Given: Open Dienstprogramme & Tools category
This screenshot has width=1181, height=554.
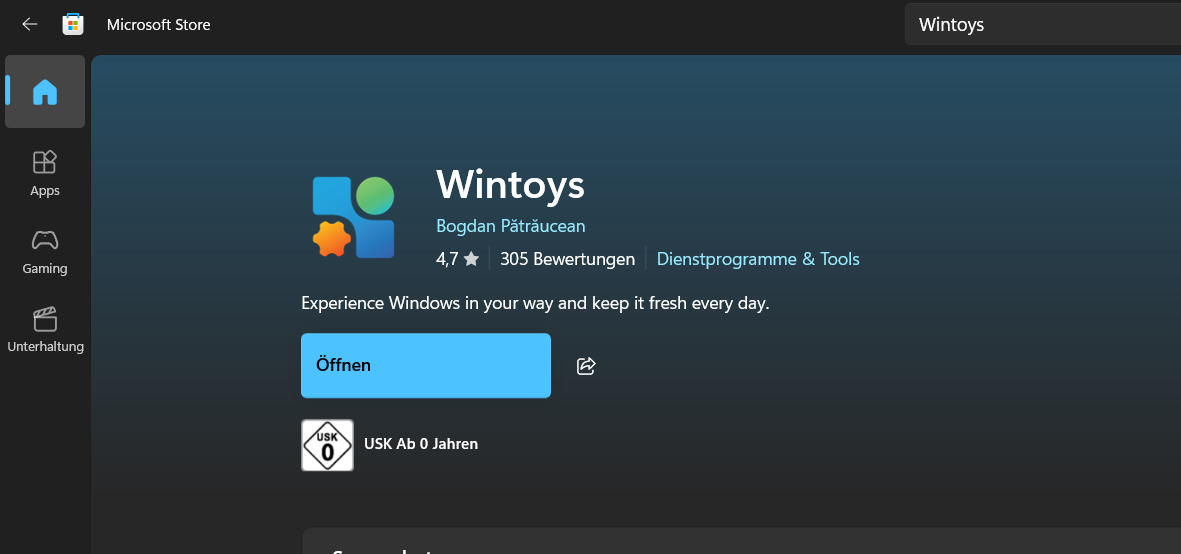Looking at the screenshot, I should click(758, 259).
